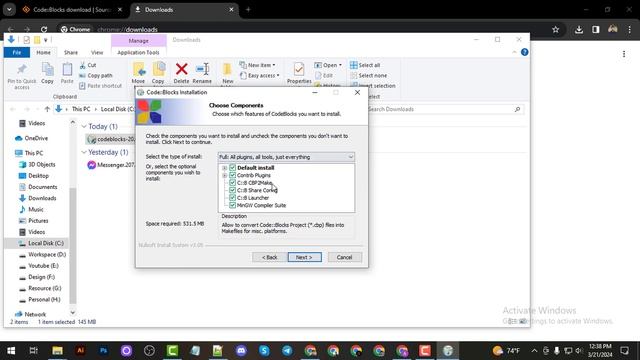Uncheck the C::B CBP2Make component
The image size is (640, 360).
232,183
